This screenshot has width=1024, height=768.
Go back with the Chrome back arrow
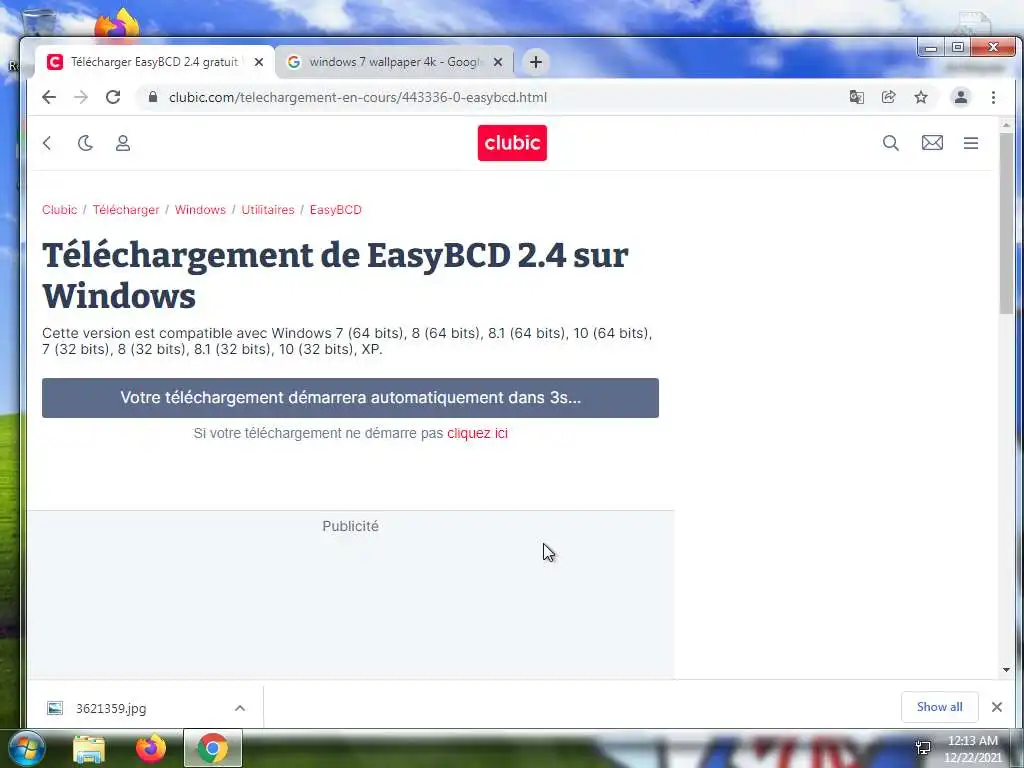49,97
